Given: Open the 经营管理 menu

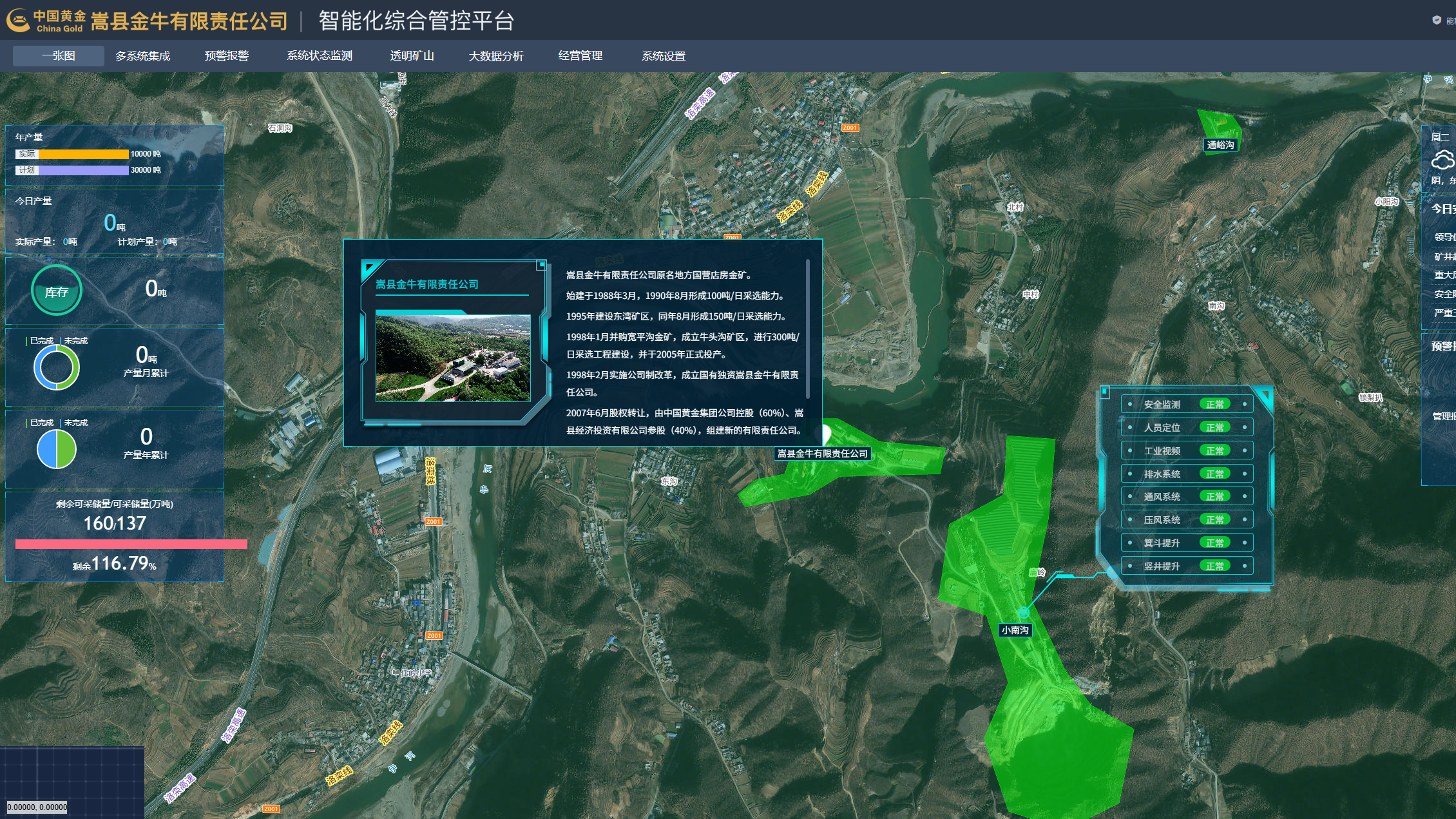Looking at the screenshot, I should pyautogui.click(x=580, y=56).
